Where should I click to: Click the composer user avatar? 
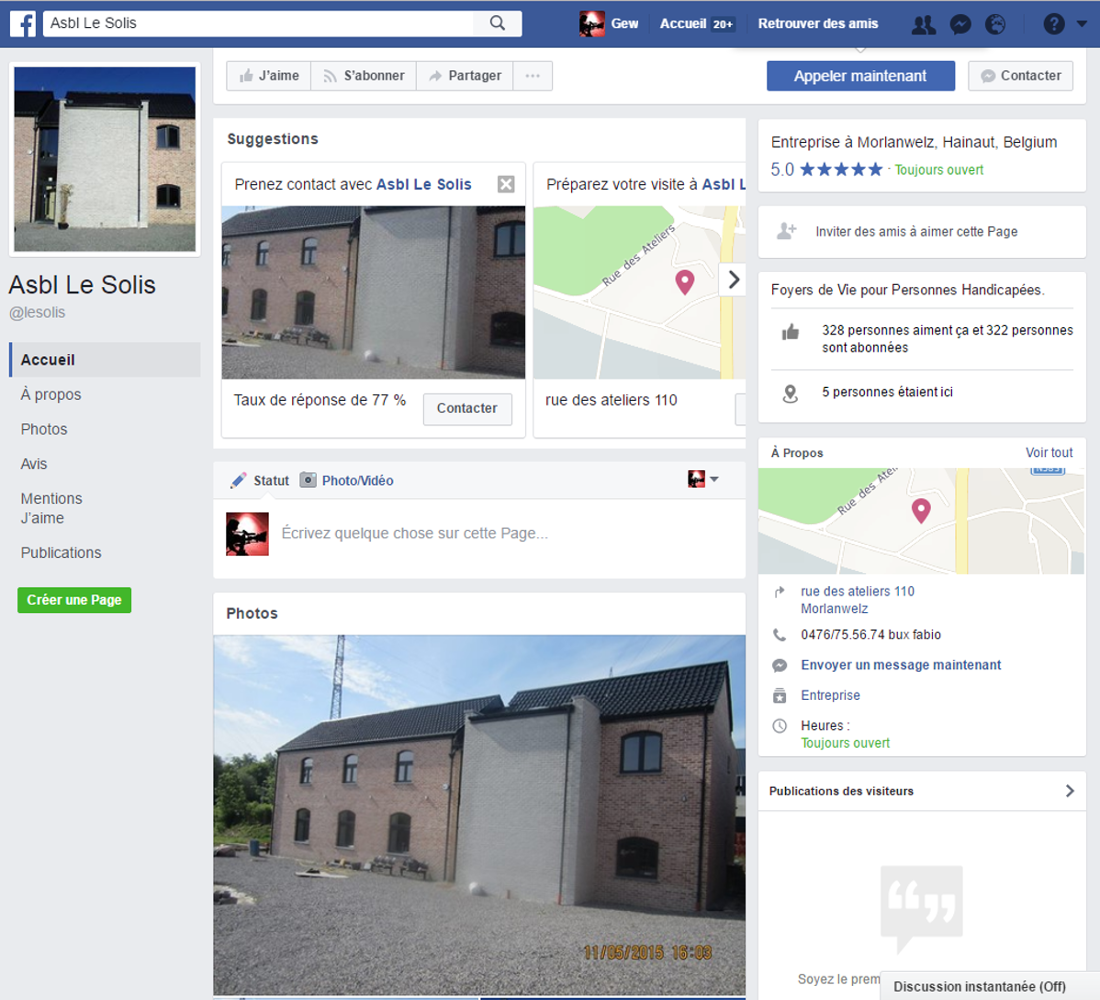point(247,534)
